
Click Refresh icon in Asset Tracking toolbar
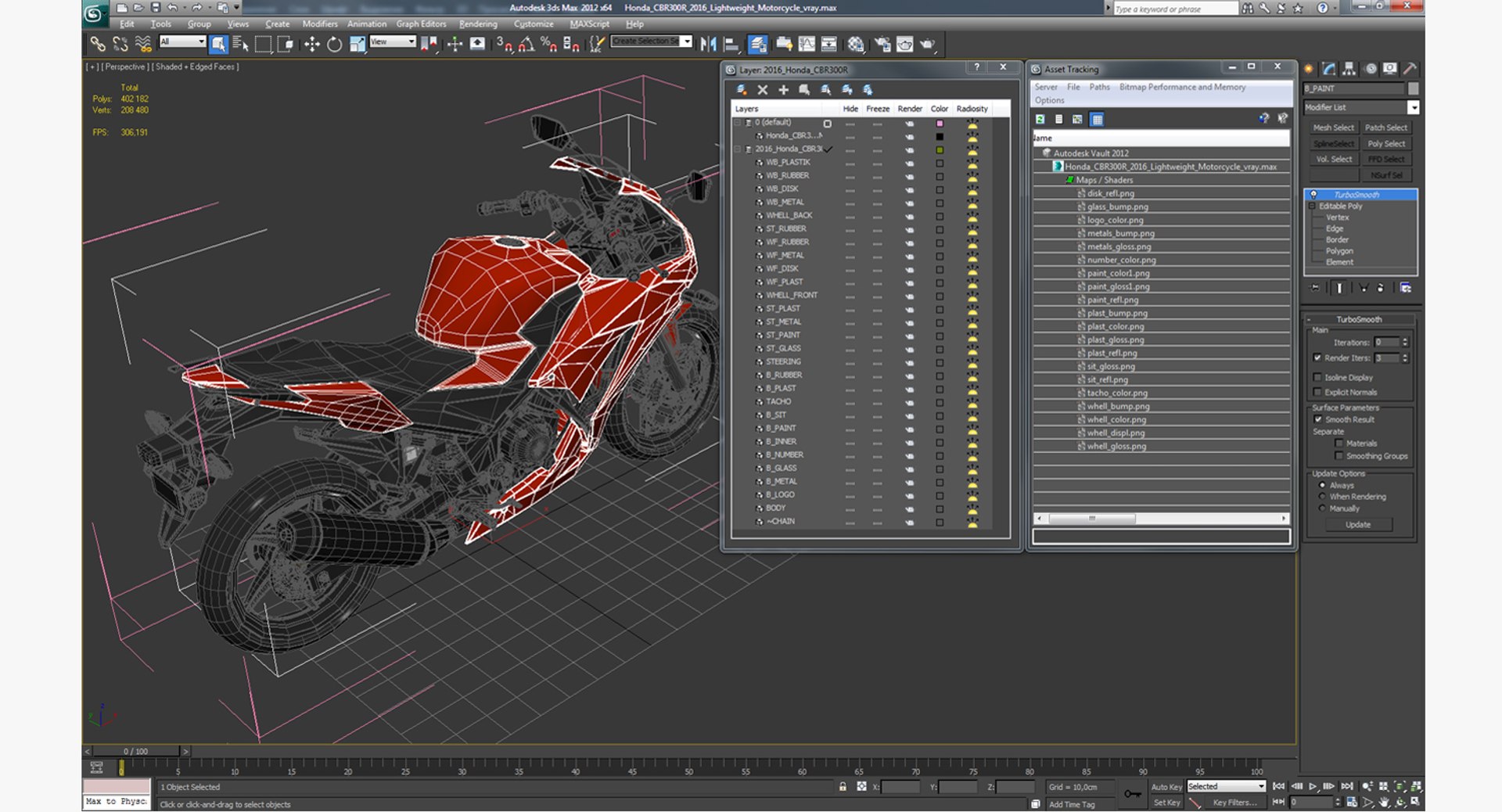coord(1040,119)
